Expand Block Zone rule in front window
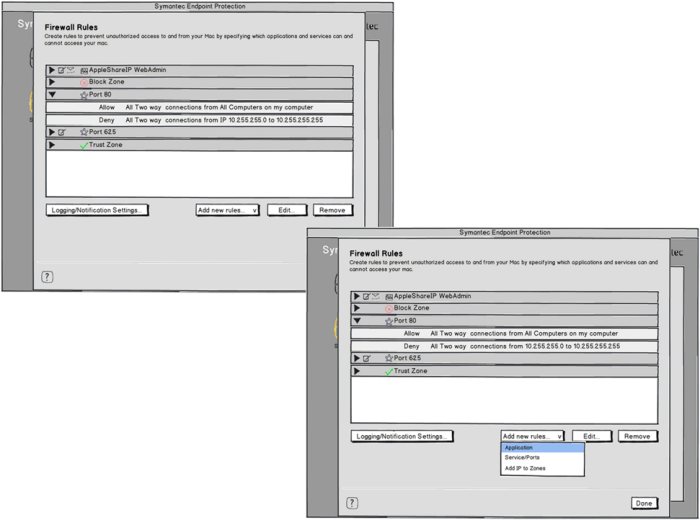Viewport: 700px width, 520px height. (x=357, y=308)
